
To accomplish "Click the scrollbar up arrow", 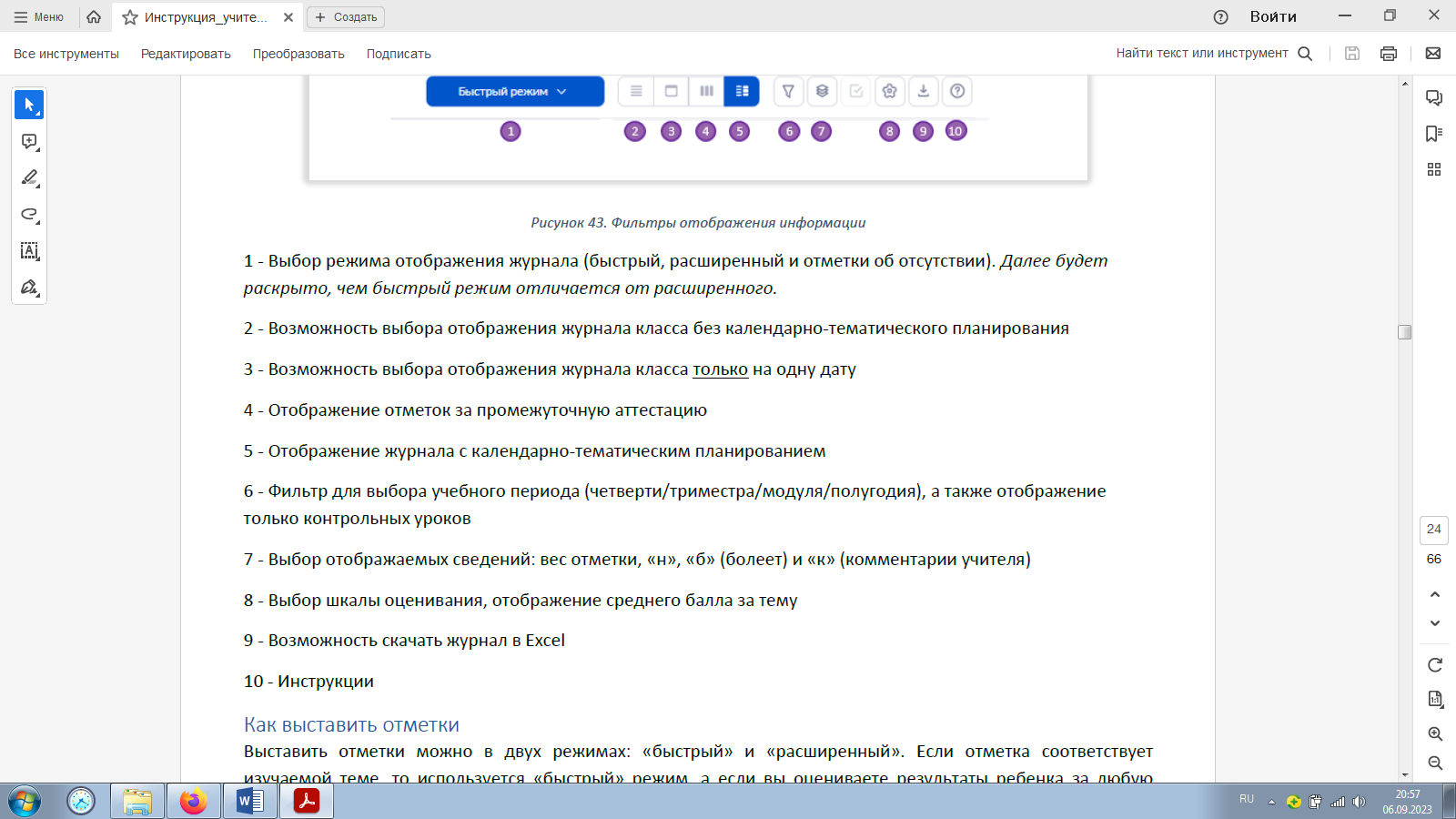I will 1405,84.
